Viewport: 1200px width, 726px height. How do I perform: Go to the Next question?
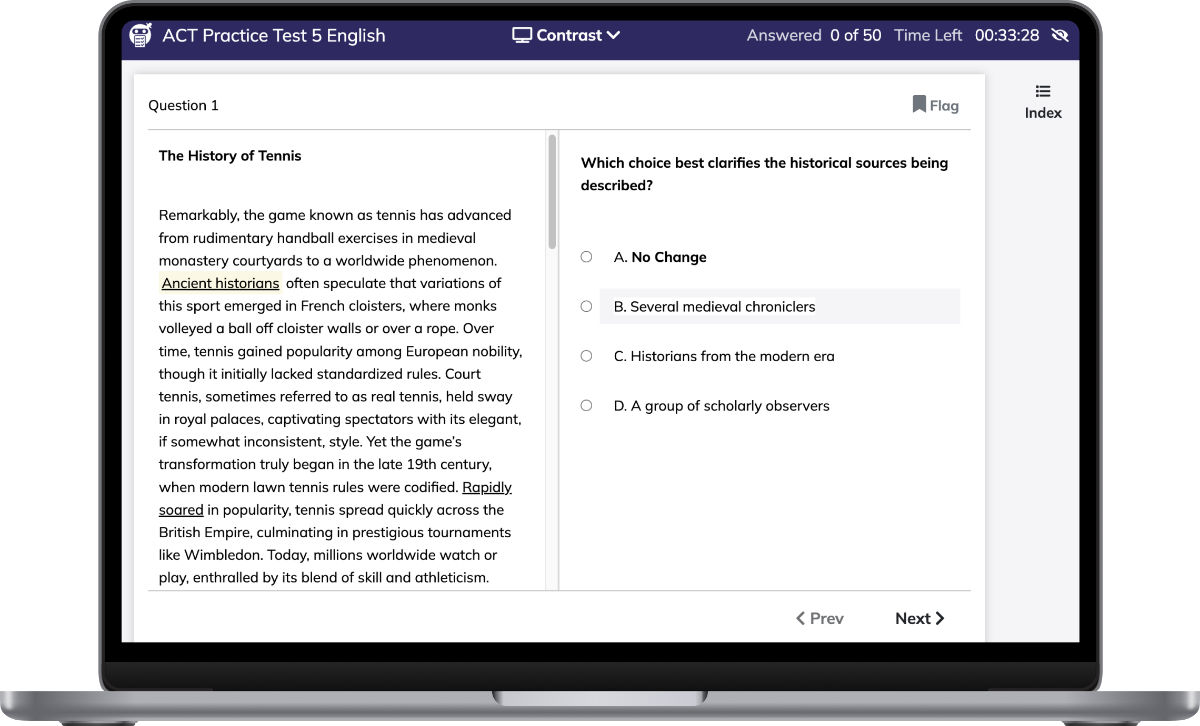[x=919, y=618]
